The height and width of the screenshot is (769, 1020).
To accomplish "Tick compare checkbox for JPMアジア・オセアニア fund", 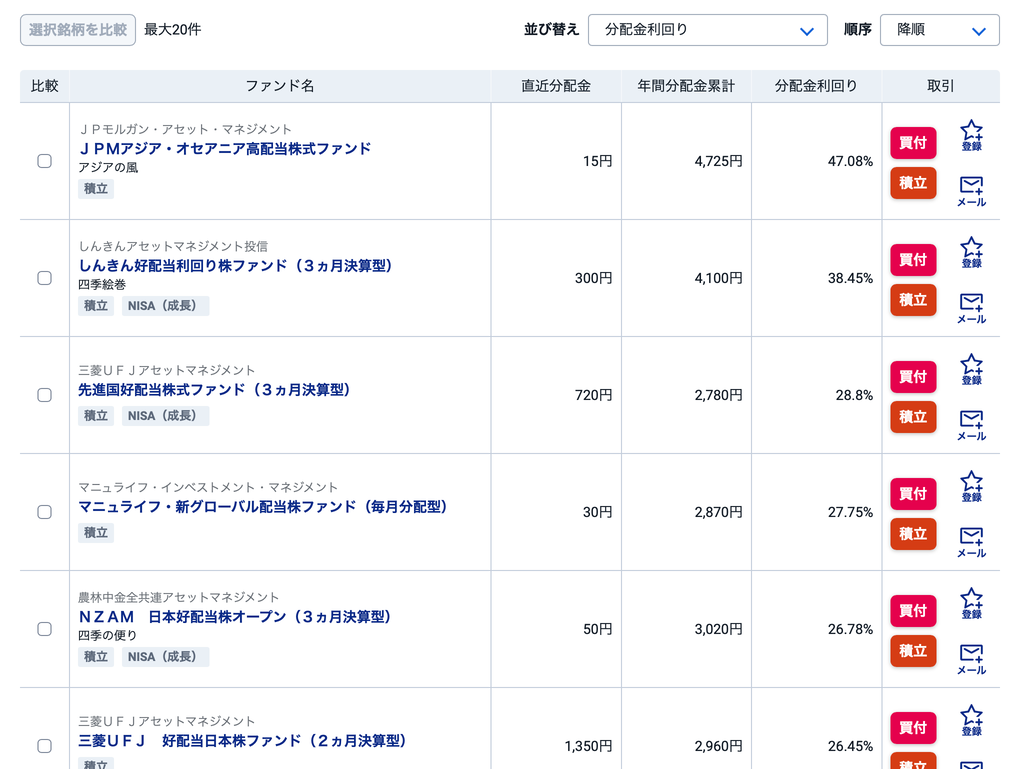I will point(44,161).
